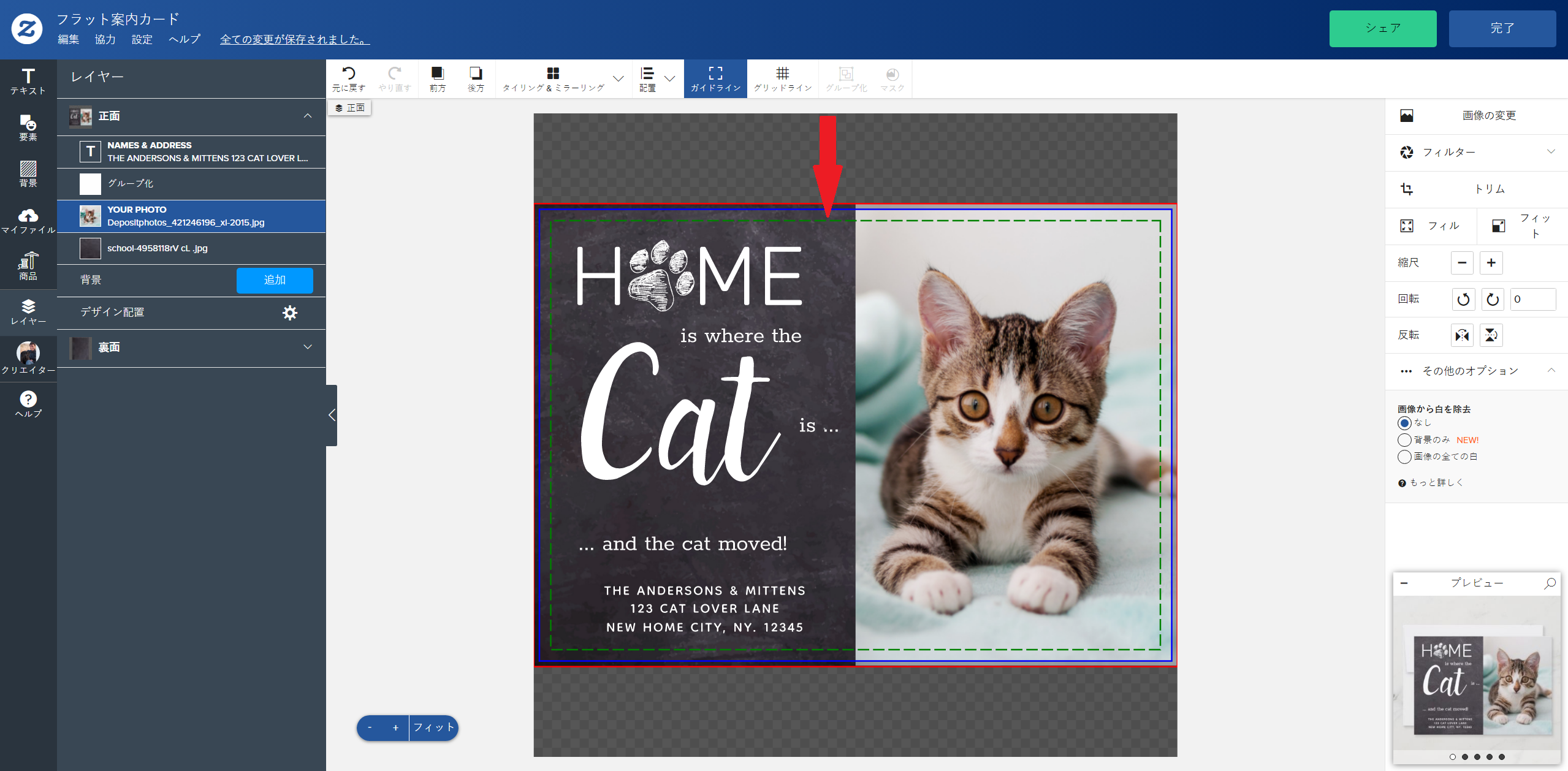The width and height of the screenshot is (1568, 771).
Task: Expand the 裏面 layer group
Action: pyautogui.click(x=308, y=347)
